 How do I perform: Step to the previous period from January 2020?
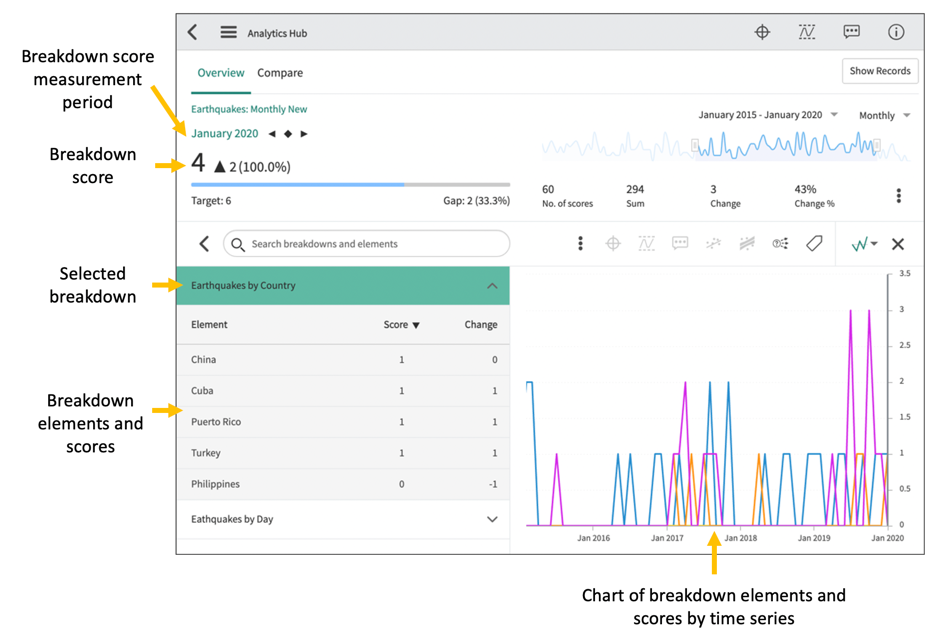coord(272,134)
